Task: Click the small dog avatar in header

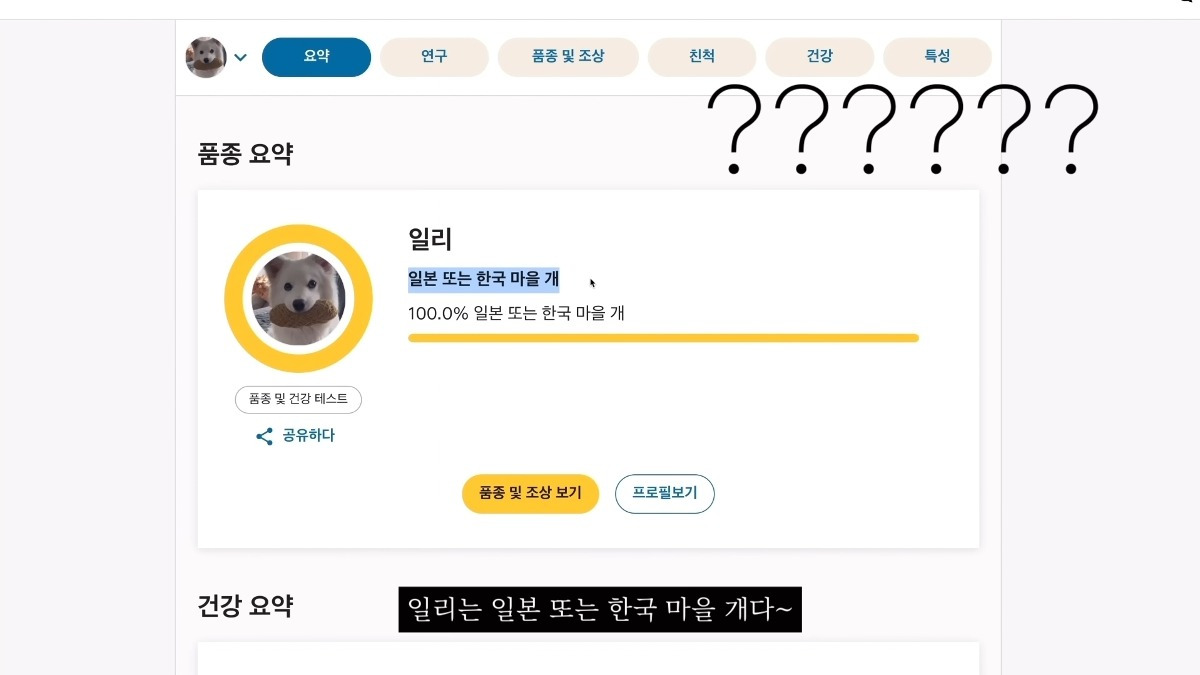Action: [x=206, y=57]
